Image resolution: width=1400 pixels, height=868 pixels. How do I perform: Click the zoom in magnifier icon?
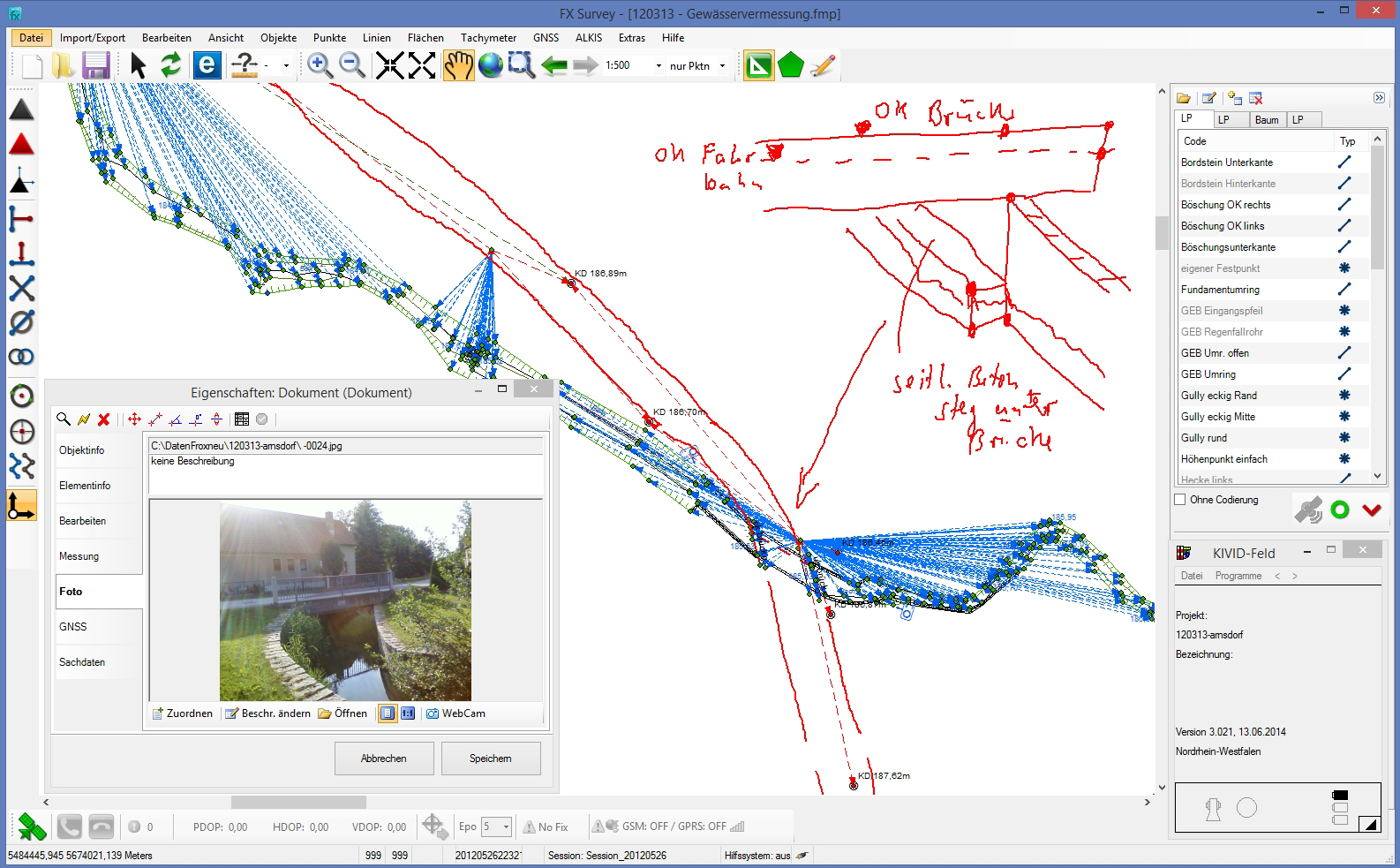(x=320, y=66)
